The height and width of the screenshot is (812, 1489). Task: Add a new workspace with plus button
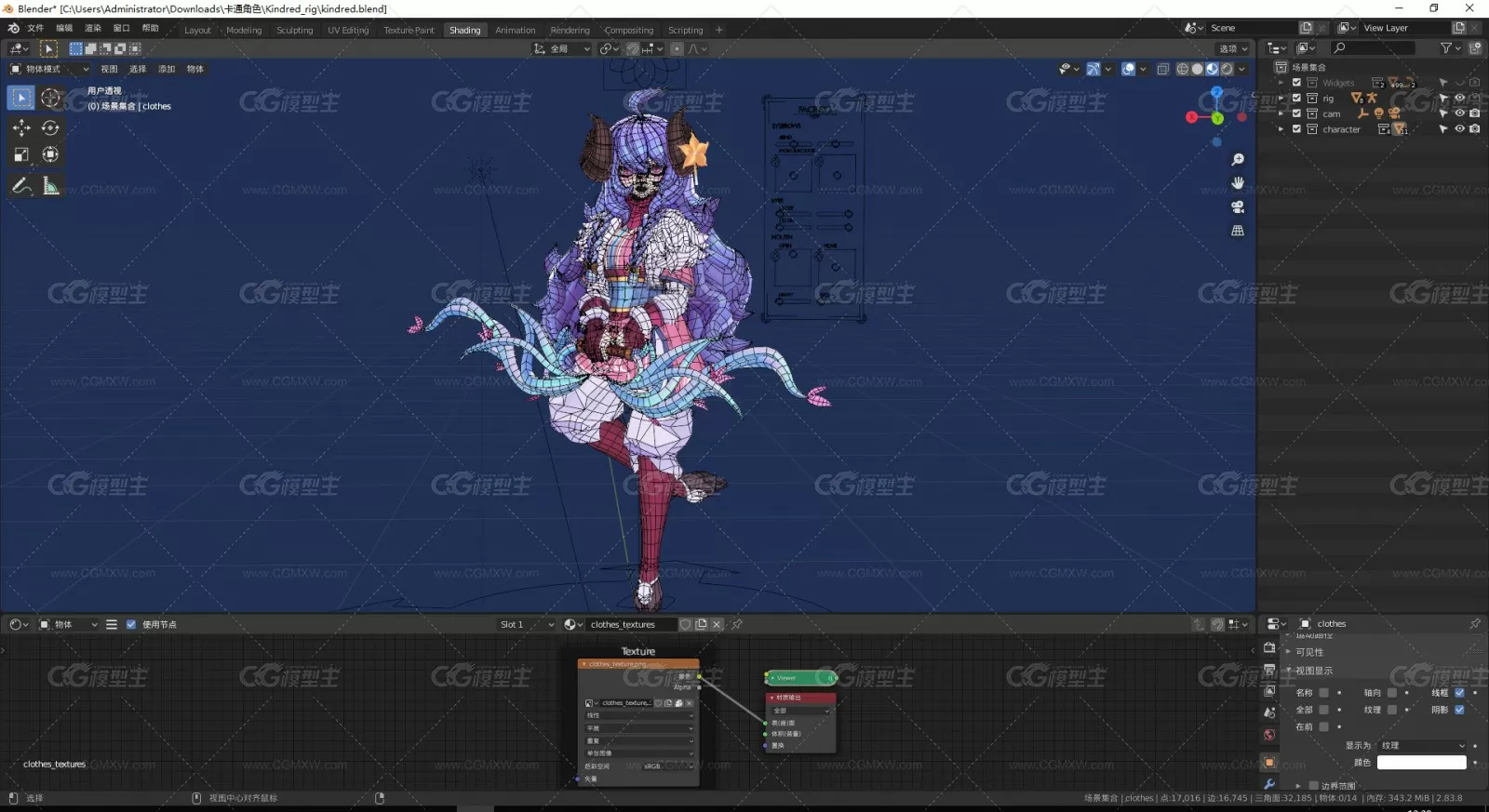pyautogui.click(x=719, y=30)
